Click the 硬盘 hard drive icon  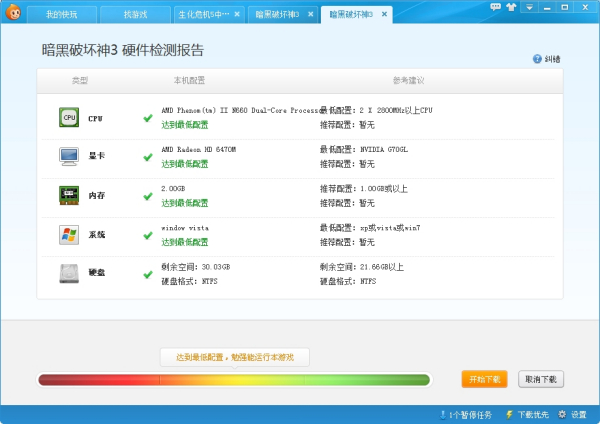pyautogui.click(x=69, y=274)
